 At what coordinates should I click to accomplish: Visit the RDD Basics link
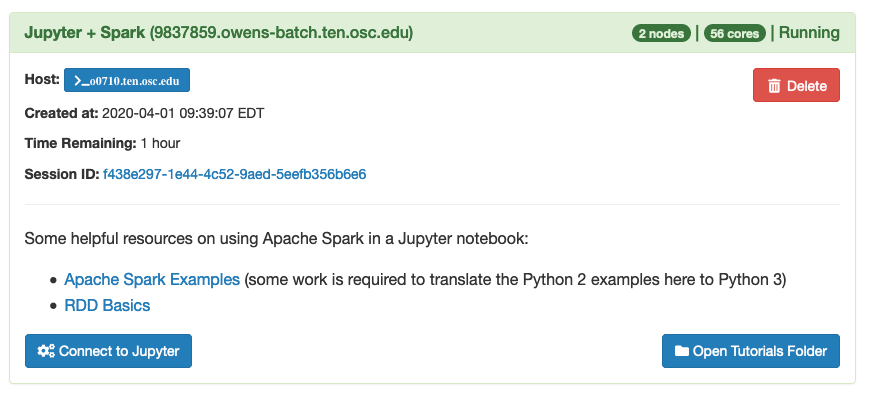(107, 306)
